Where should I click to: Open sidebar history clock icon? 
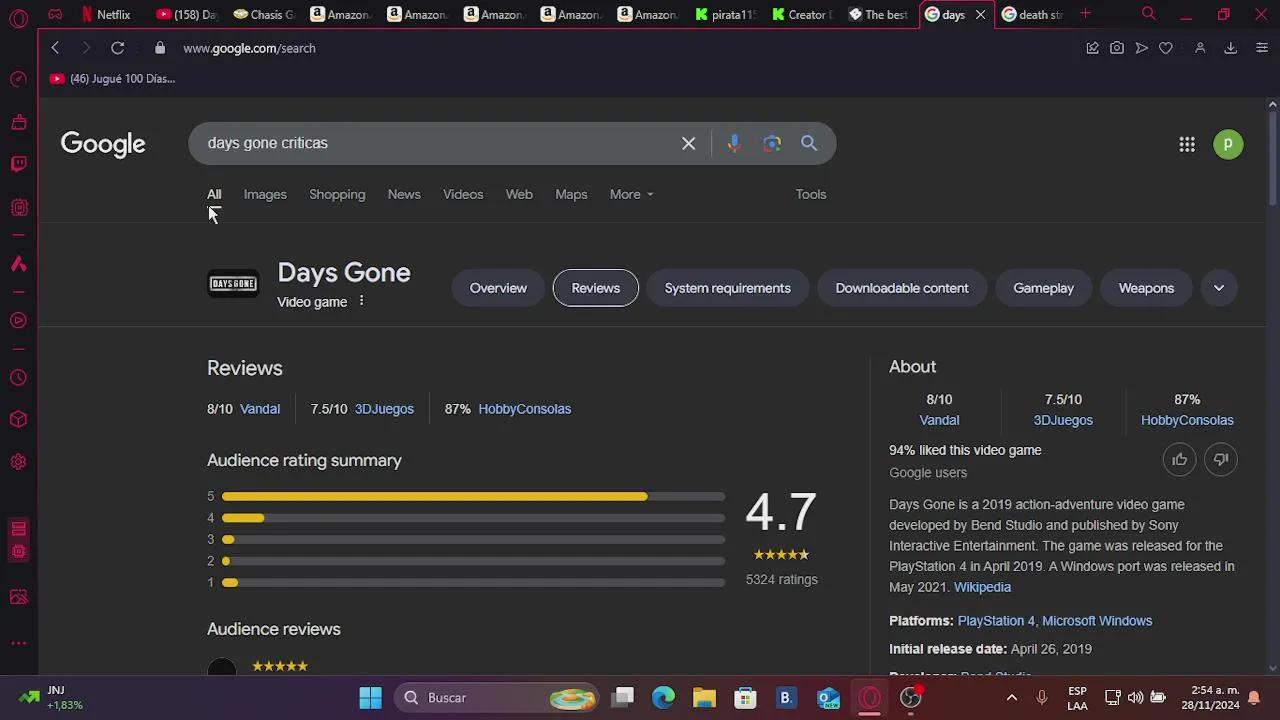pos(18,377)
